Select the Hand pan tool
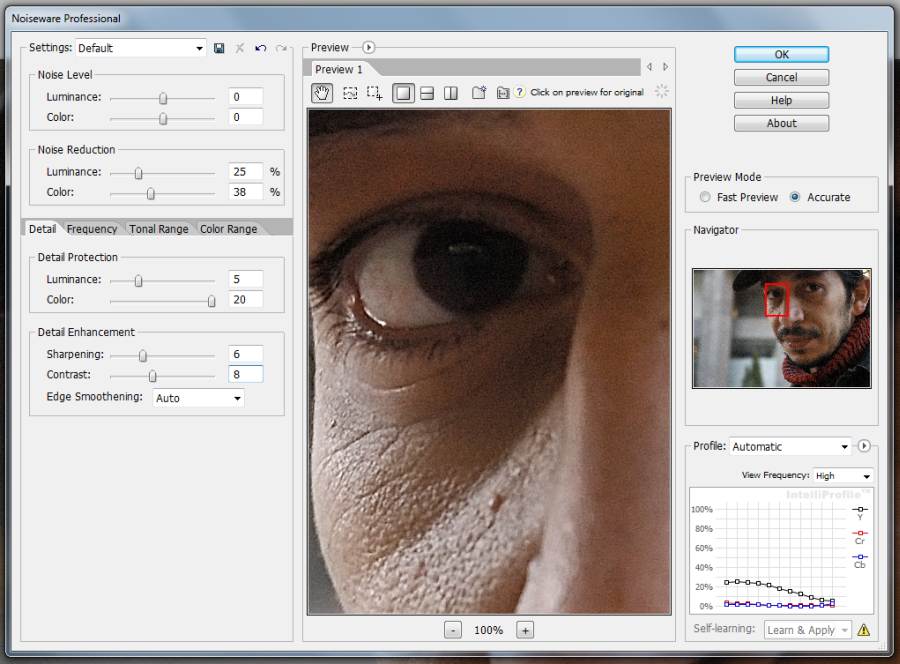Image resolution: width=900 pixels, height=664 pixels. (x=322, y=93)
